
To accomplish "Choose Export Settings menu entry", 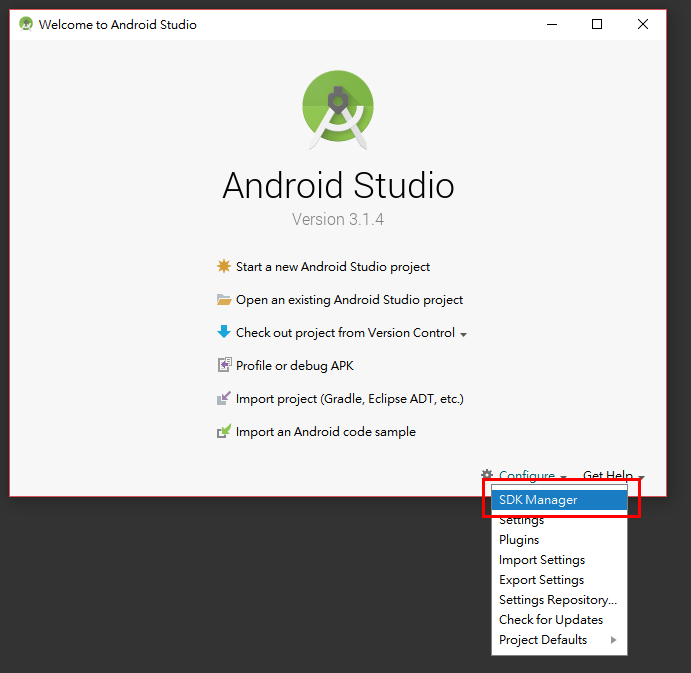I will click(x=559, y=580).
